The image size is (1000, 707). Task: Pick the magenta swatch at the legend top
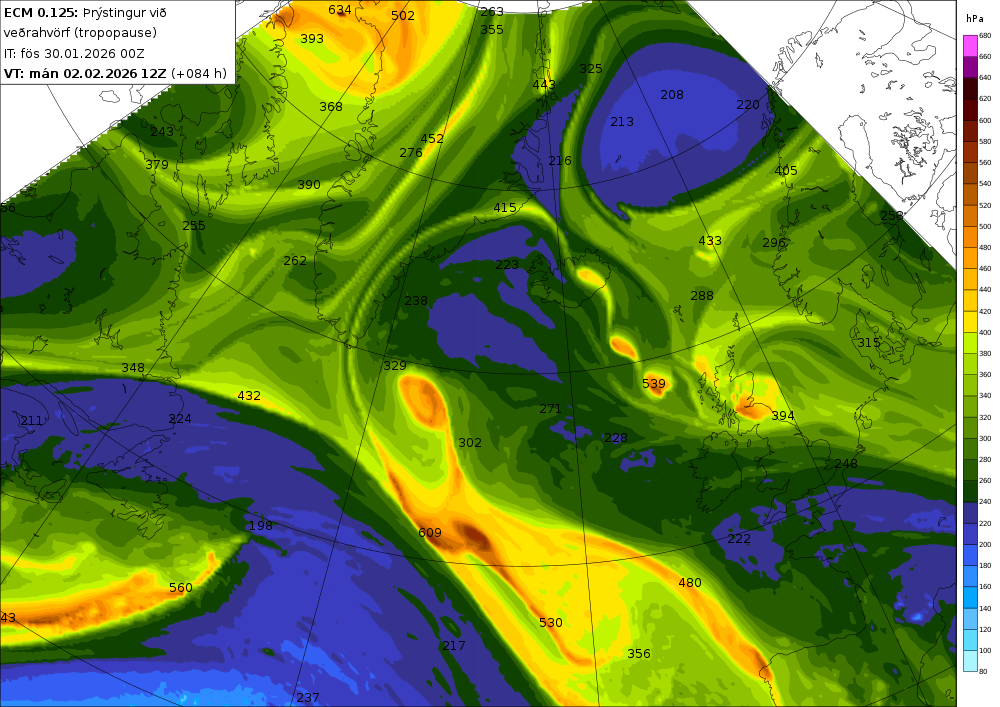[x=969, y=46]
